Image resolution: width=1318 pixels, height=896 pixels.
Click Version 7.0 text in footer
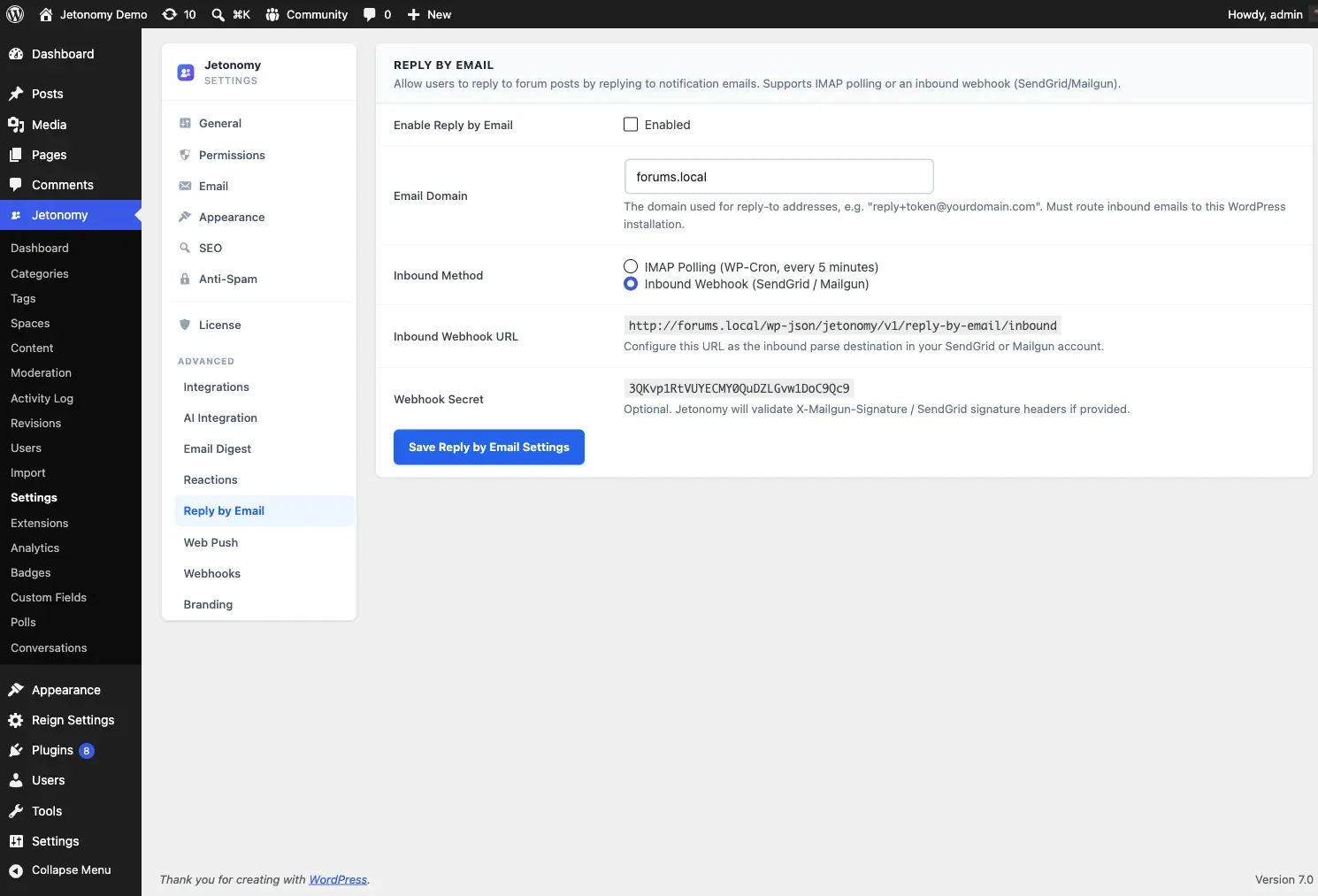(1284, 879)
